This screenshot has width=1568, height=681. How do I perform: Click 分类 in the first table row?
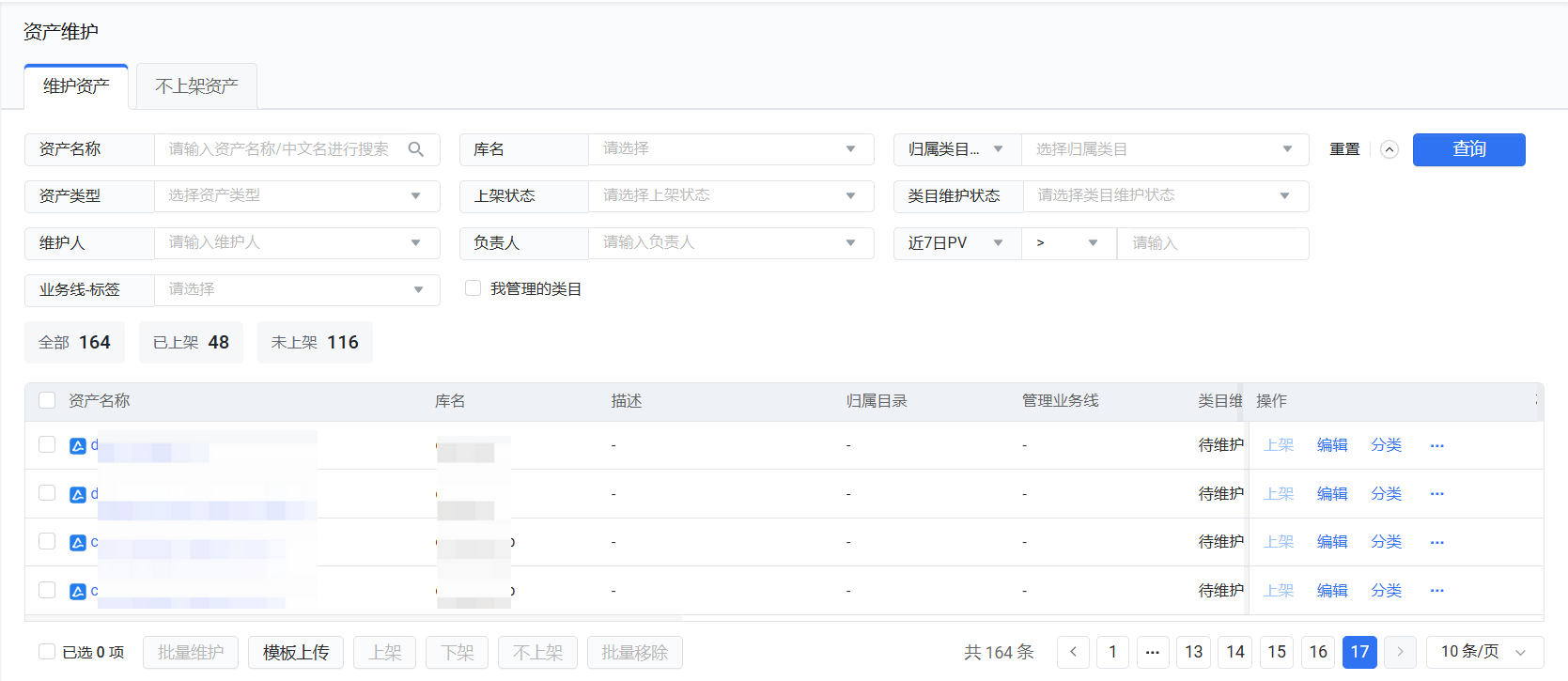(1386, 445)
